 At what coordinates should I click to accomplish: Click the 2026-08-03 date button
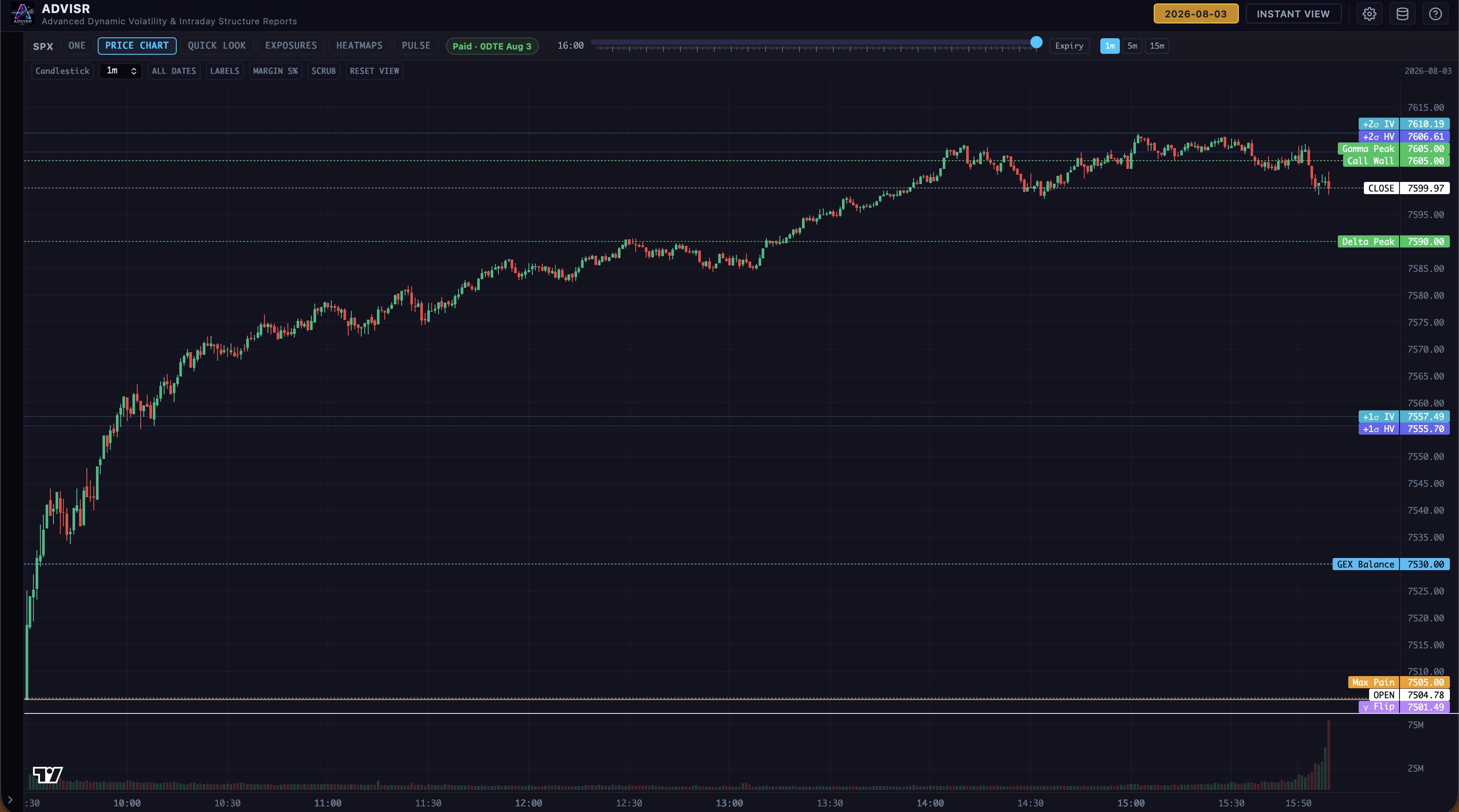[x=1195, y=14]
